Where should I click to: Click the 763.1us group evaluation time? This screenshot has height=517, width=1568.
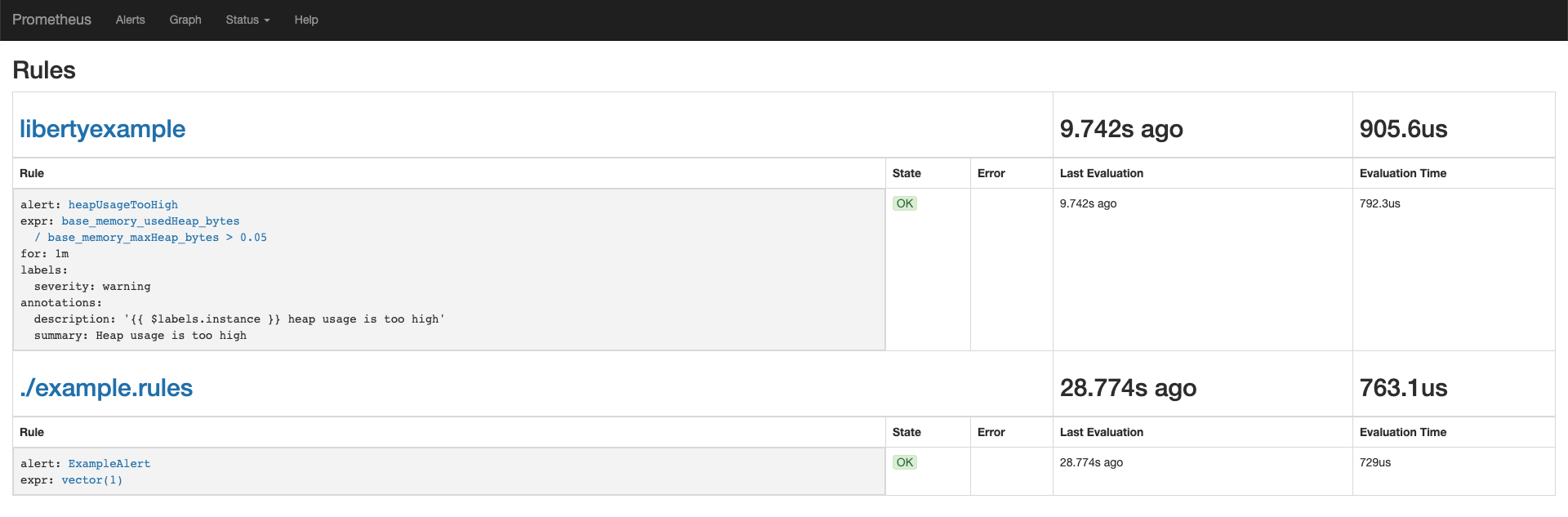[x=1403, y=388]
